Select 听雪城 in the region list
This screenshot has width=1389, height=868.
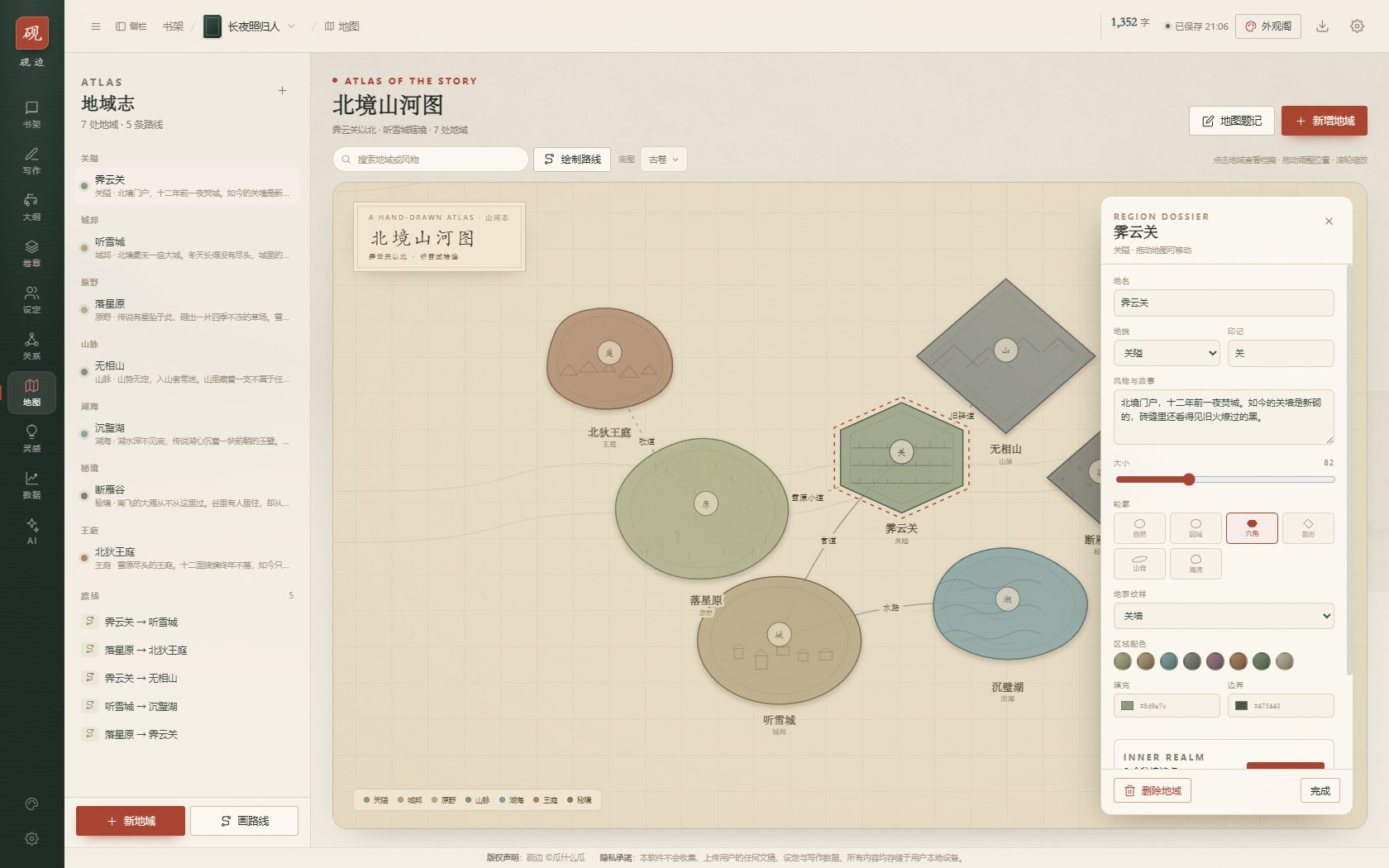(x=188, y=248)
